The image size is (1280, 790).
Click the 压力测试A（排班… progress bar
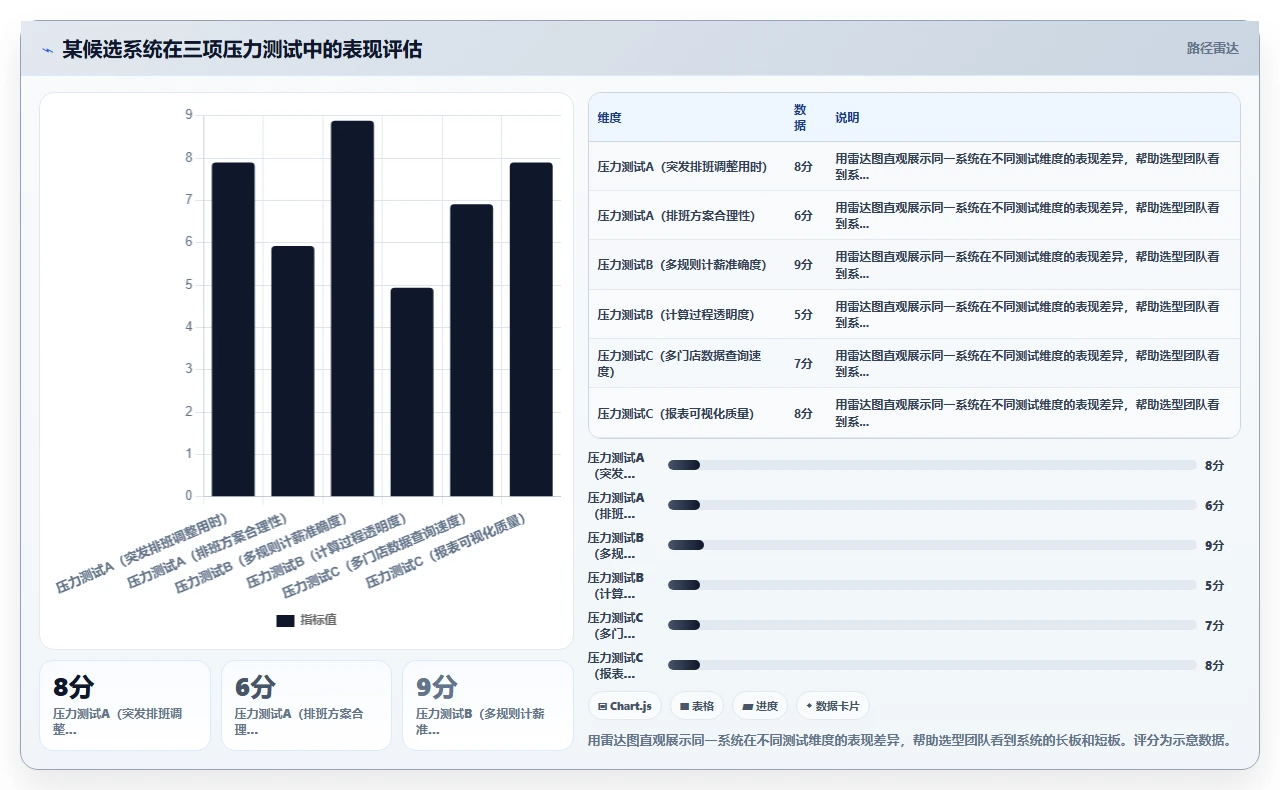pos(932,505)
